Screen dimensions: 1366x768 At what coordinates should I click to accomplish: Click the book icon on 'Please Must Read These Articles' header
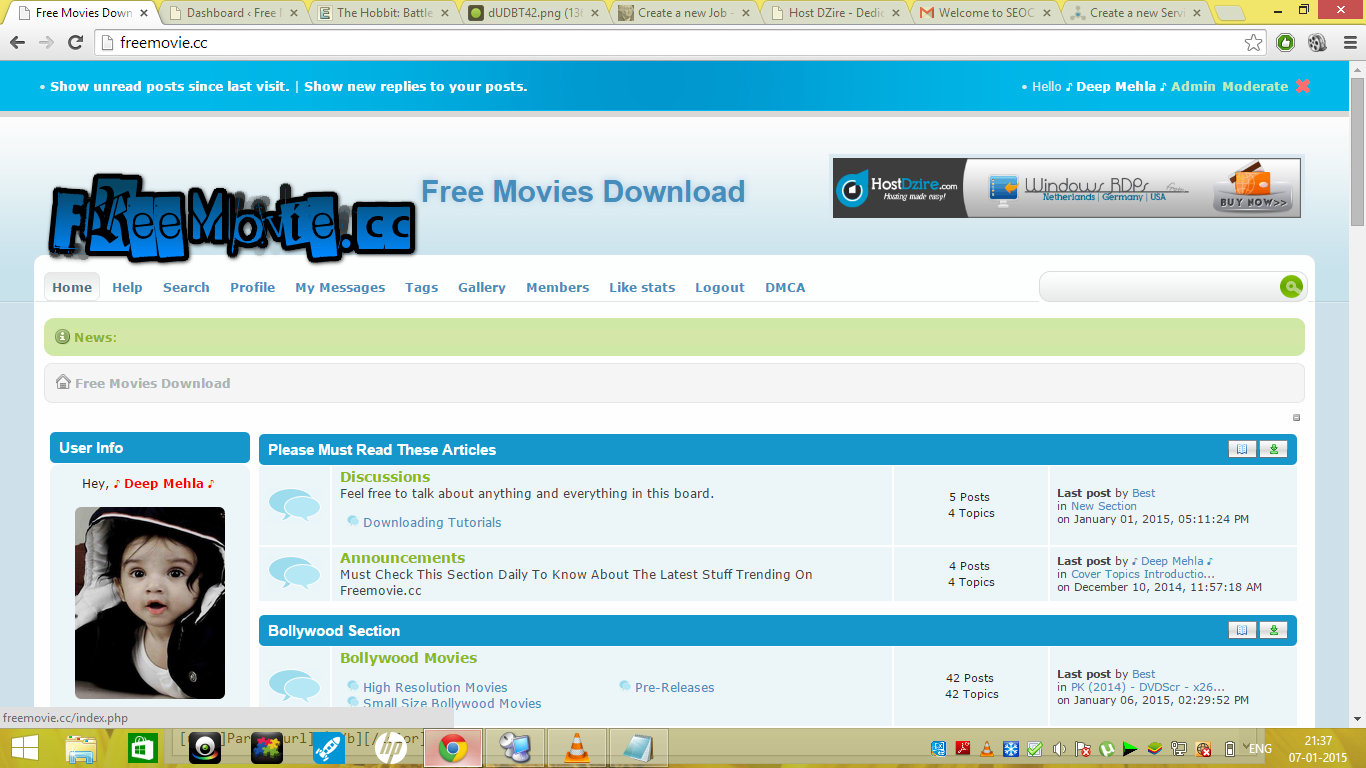(1242, 449)
